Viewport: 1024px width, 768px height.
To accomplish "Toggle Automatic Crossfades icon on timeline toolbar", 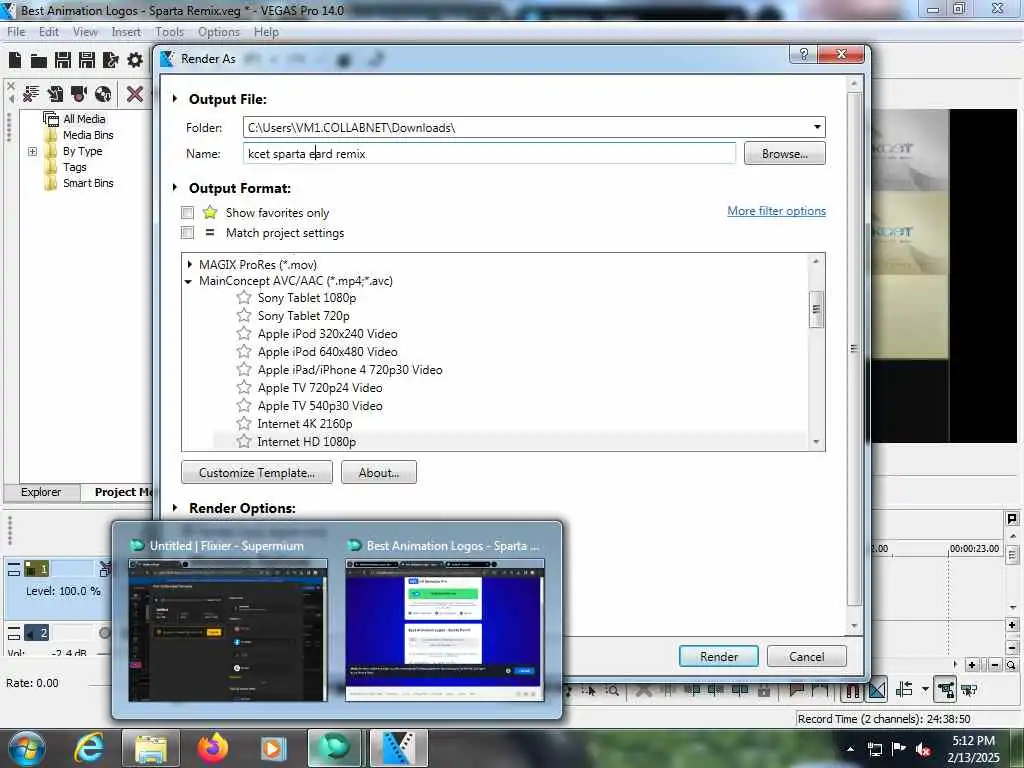I will [877, 689].
